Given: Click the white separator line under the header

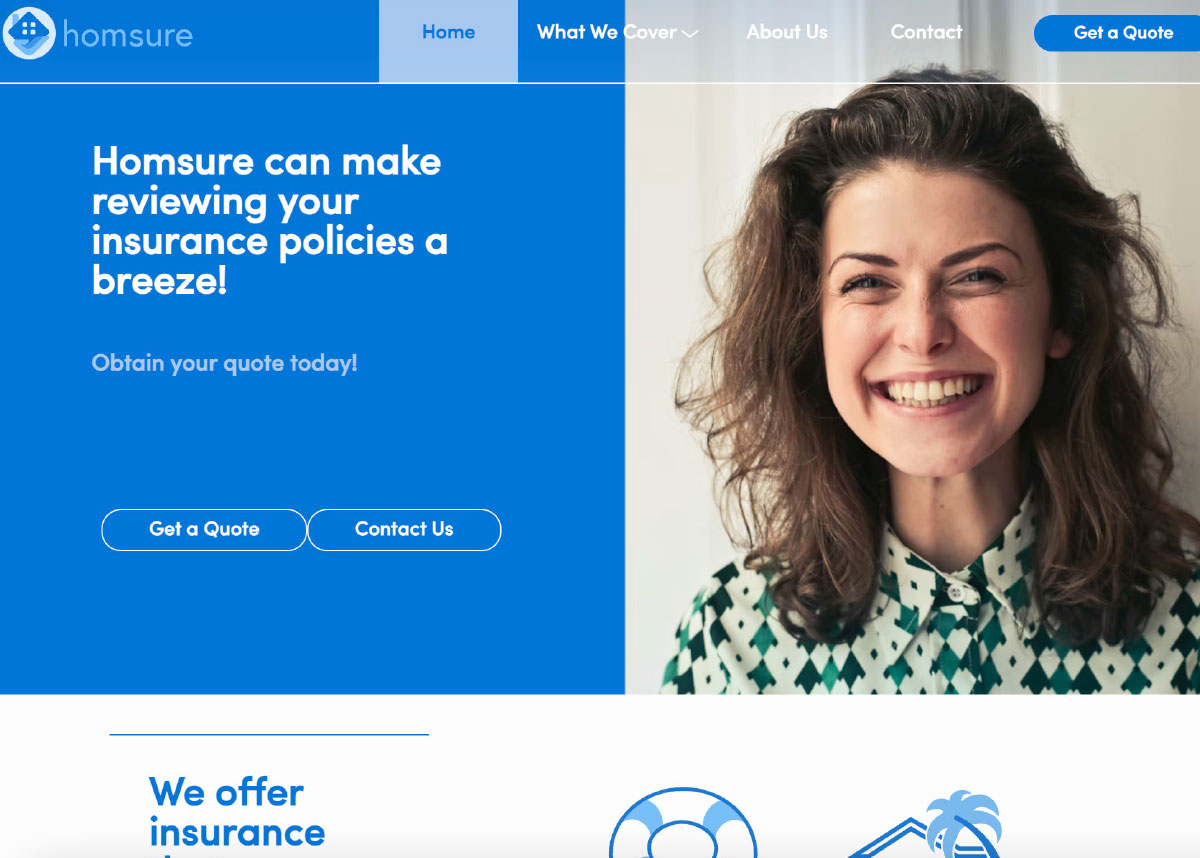Looking at the screenshot, I should coord(600,83).
